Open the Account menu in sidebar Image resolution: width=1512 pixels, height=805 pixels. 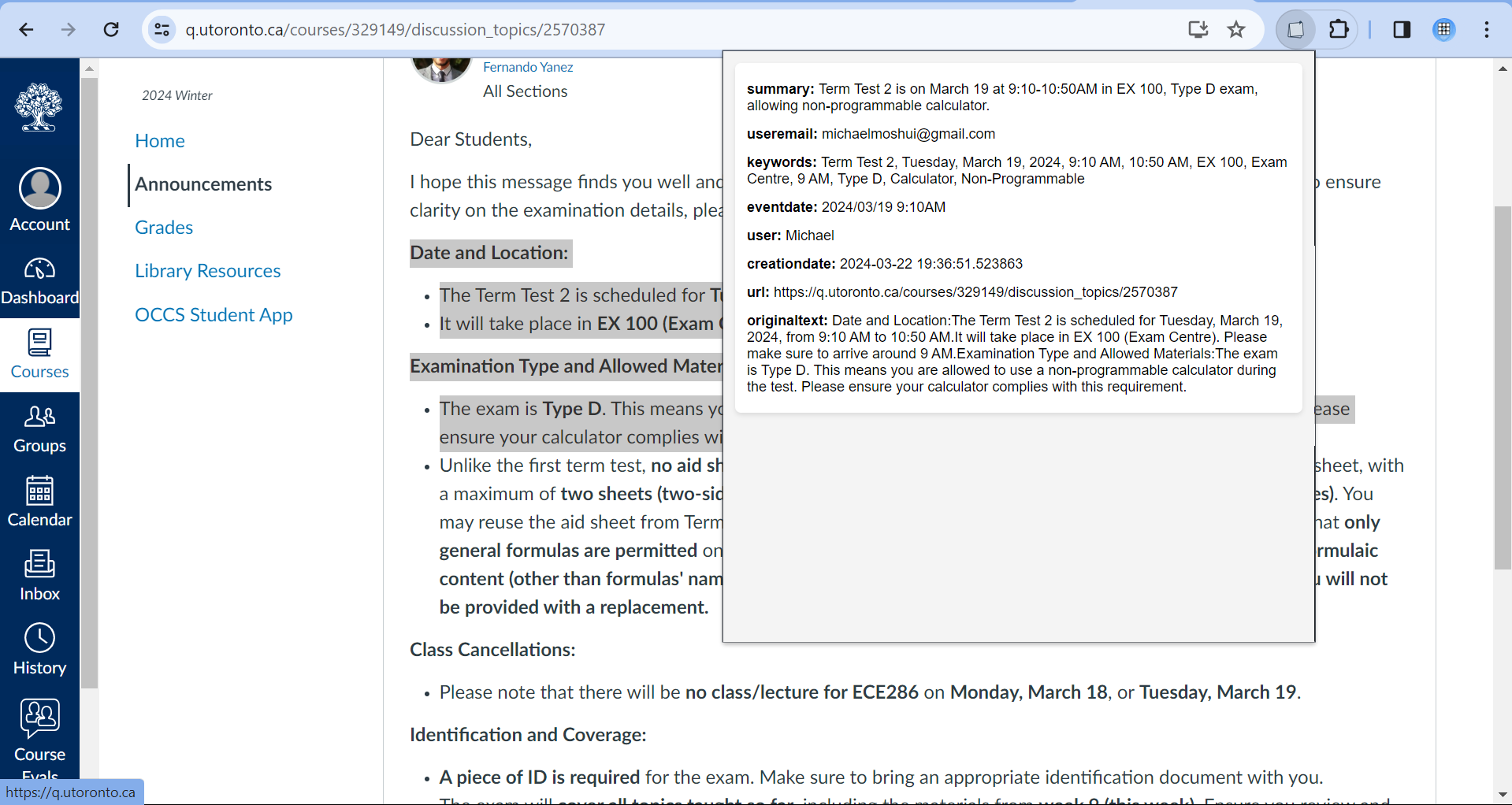pyautogui.click(x=39, y=200)
